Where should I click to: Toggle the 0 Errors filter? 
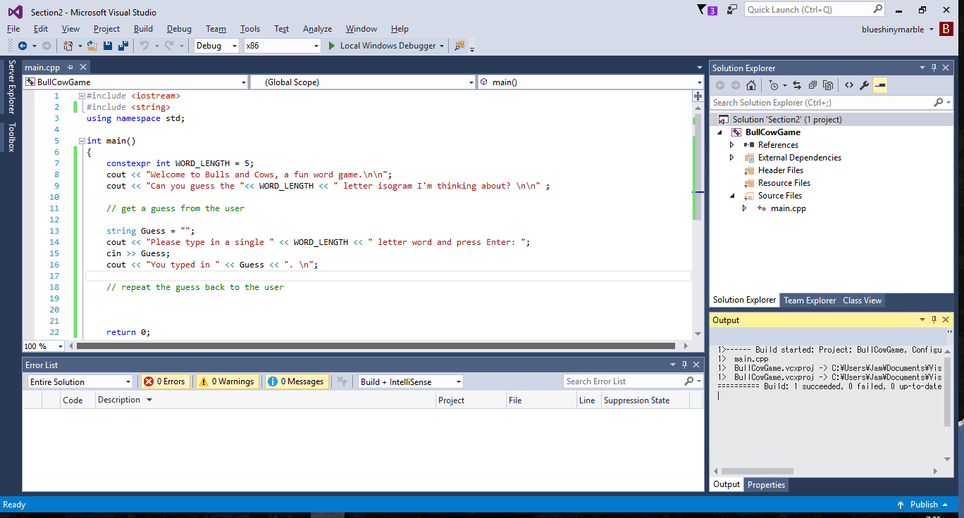[164, 382]
